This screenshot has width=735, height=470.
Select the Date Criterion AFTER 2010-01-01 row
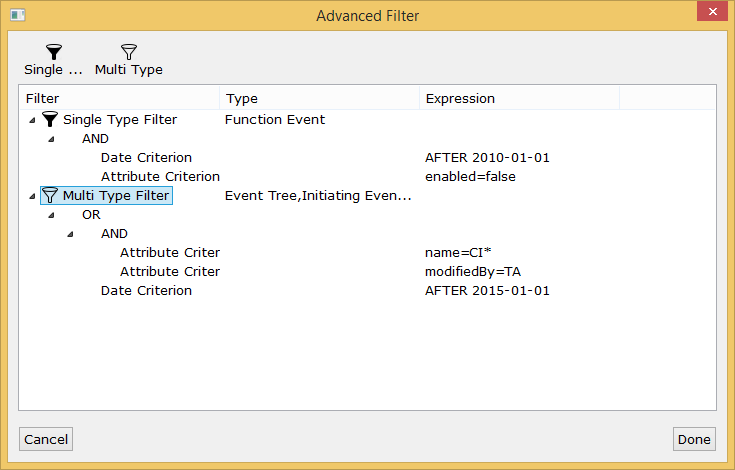[368, 157]
